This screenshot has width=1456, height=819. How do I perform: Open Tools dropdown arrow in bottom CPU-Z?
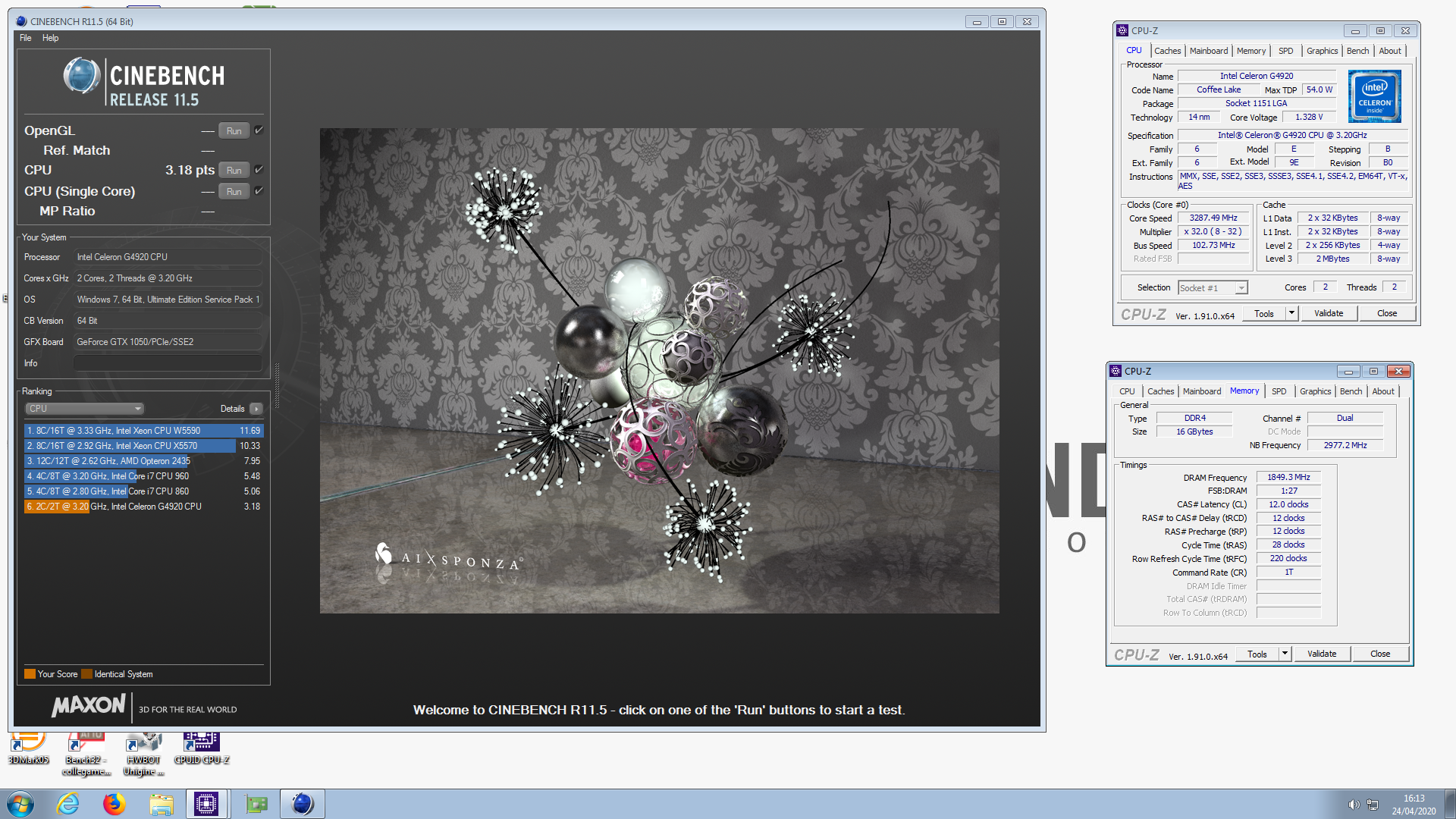[1285, 654]
